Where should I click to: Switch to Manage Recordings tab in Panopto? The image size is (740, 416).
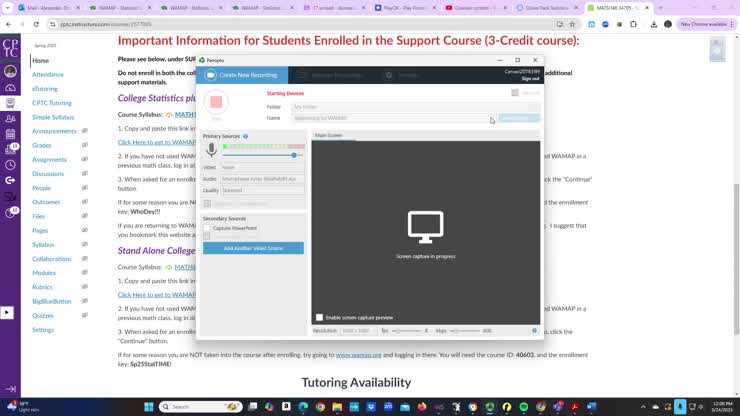pos(331,75)
